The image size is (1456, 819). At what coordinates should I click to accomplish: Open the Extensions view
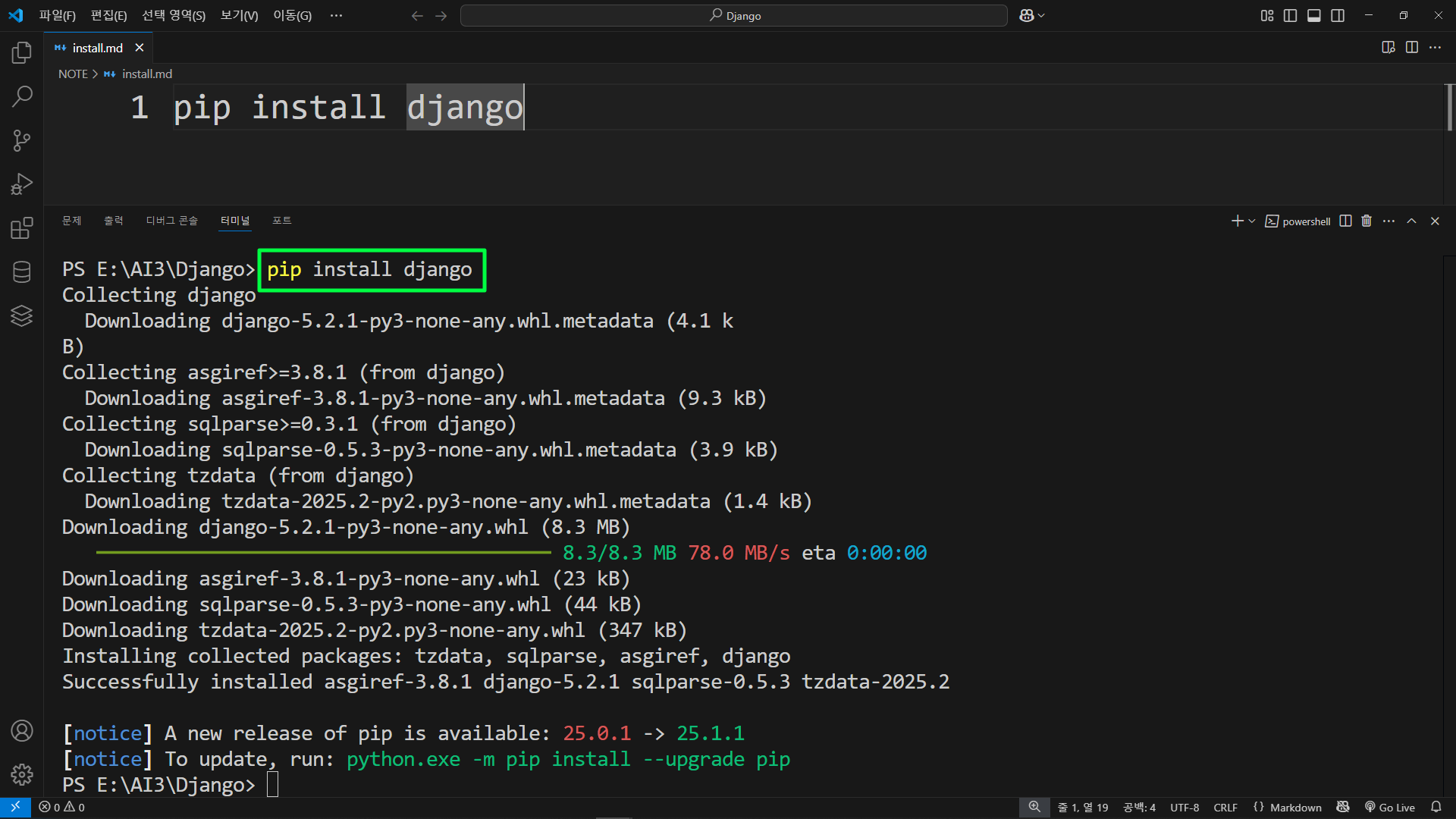22,228
